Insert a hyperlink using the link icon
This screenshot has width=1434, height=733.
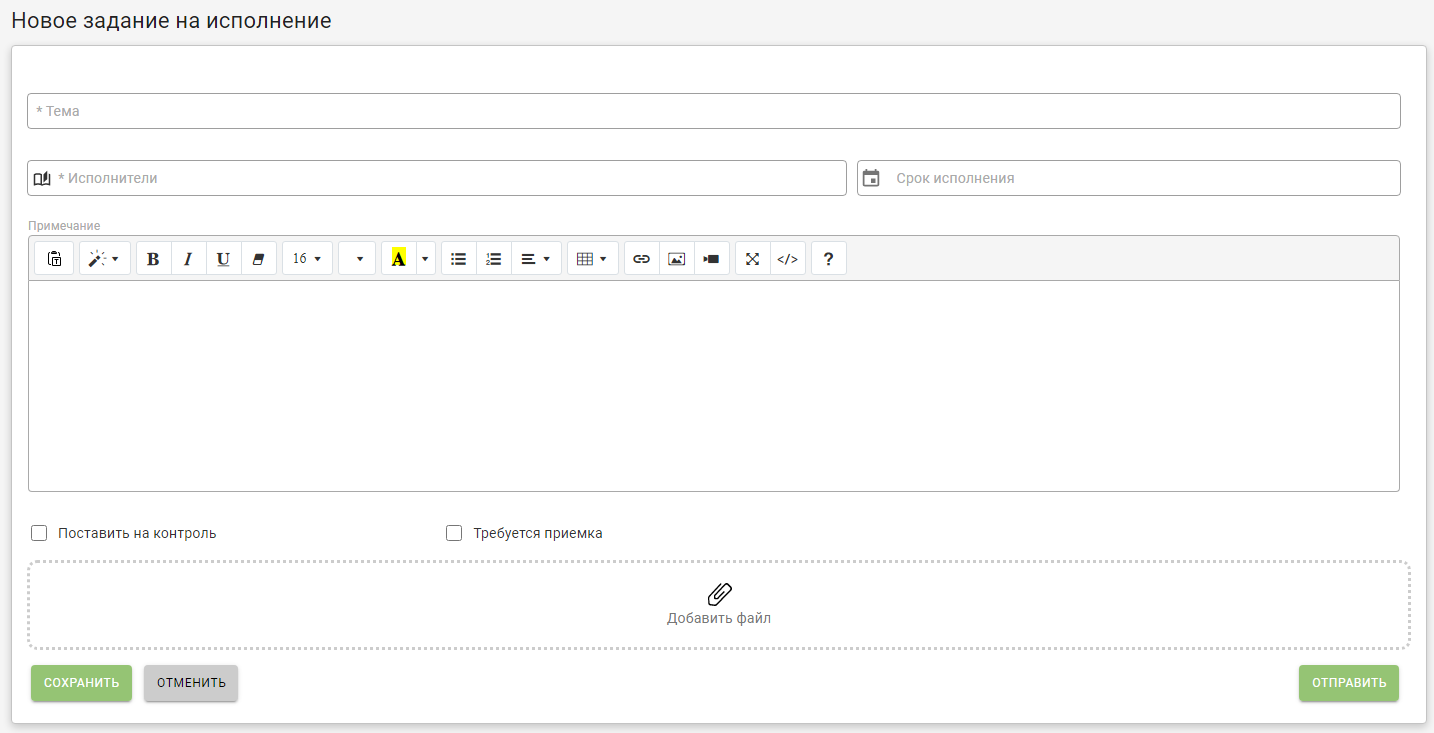click(642, 258)
